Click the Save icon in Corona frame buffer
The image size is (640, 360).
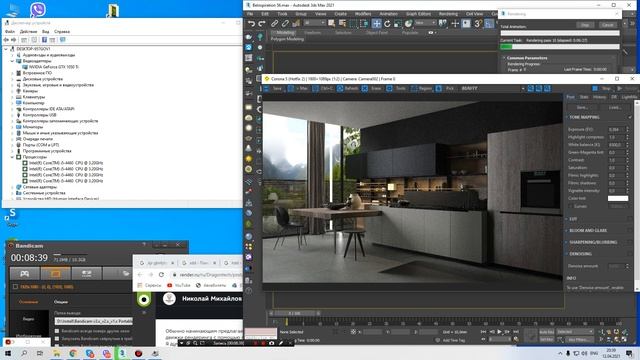coord(267,88)
